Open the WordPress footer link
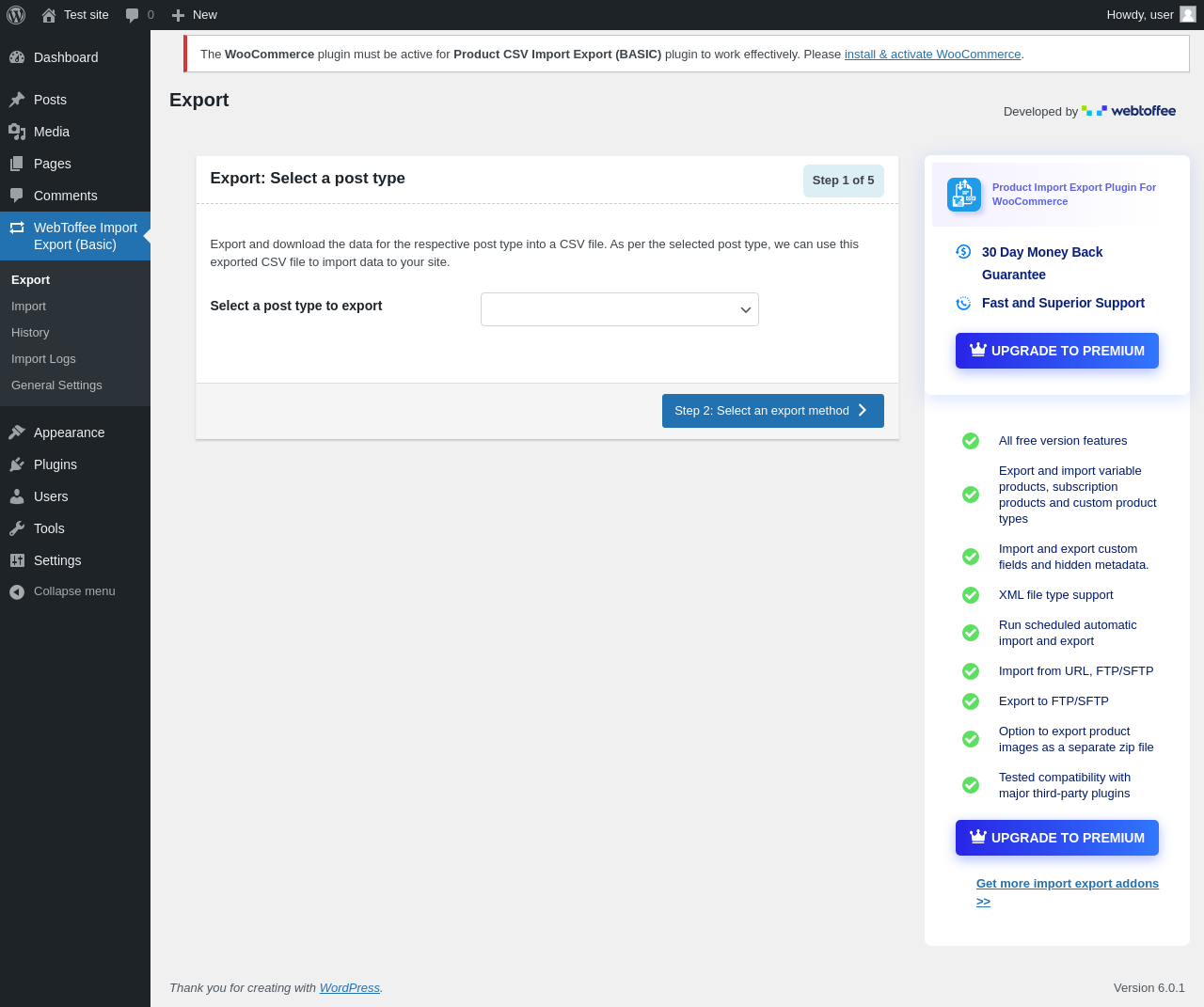Image resolution: width=1204 pixels, height=1007 pixels. [x=350, y=988]
